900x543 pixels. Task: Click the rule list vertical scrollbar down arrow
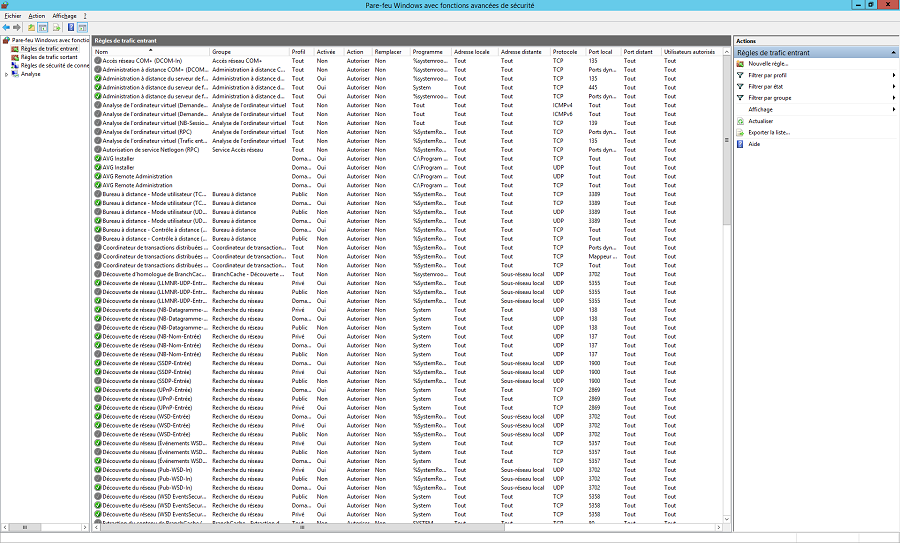click(x=727, y=519)
